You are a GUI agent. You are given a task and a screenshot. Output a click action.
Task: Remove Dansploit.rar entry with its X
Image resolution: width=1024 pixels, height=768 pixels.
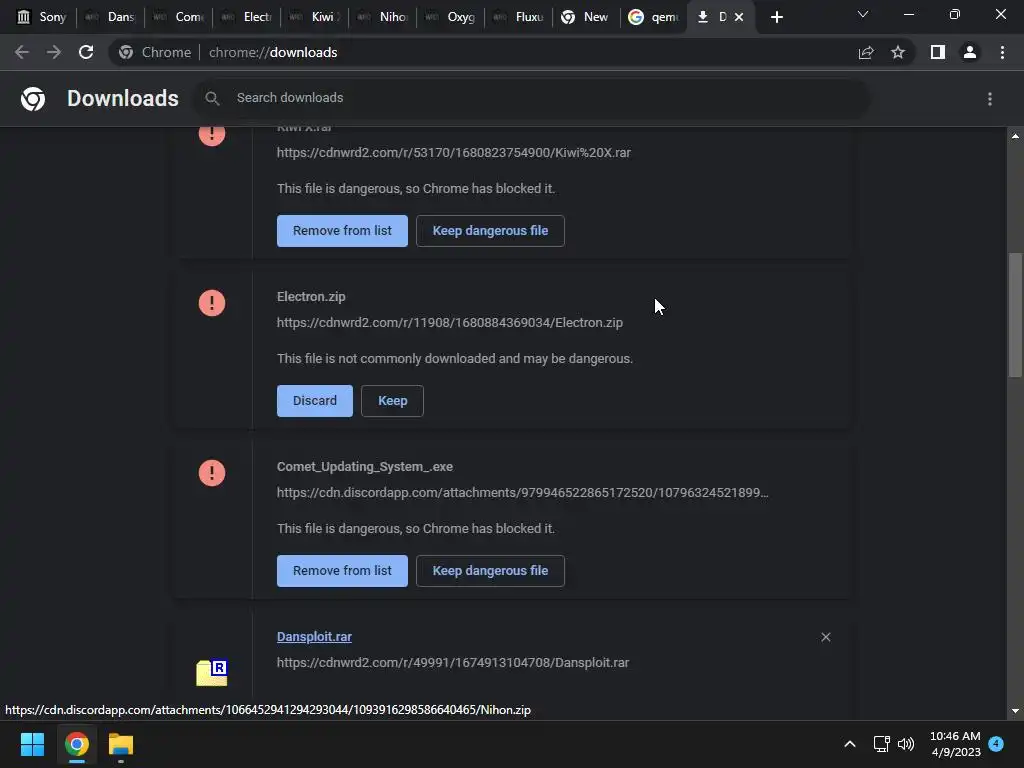[825, 637]
